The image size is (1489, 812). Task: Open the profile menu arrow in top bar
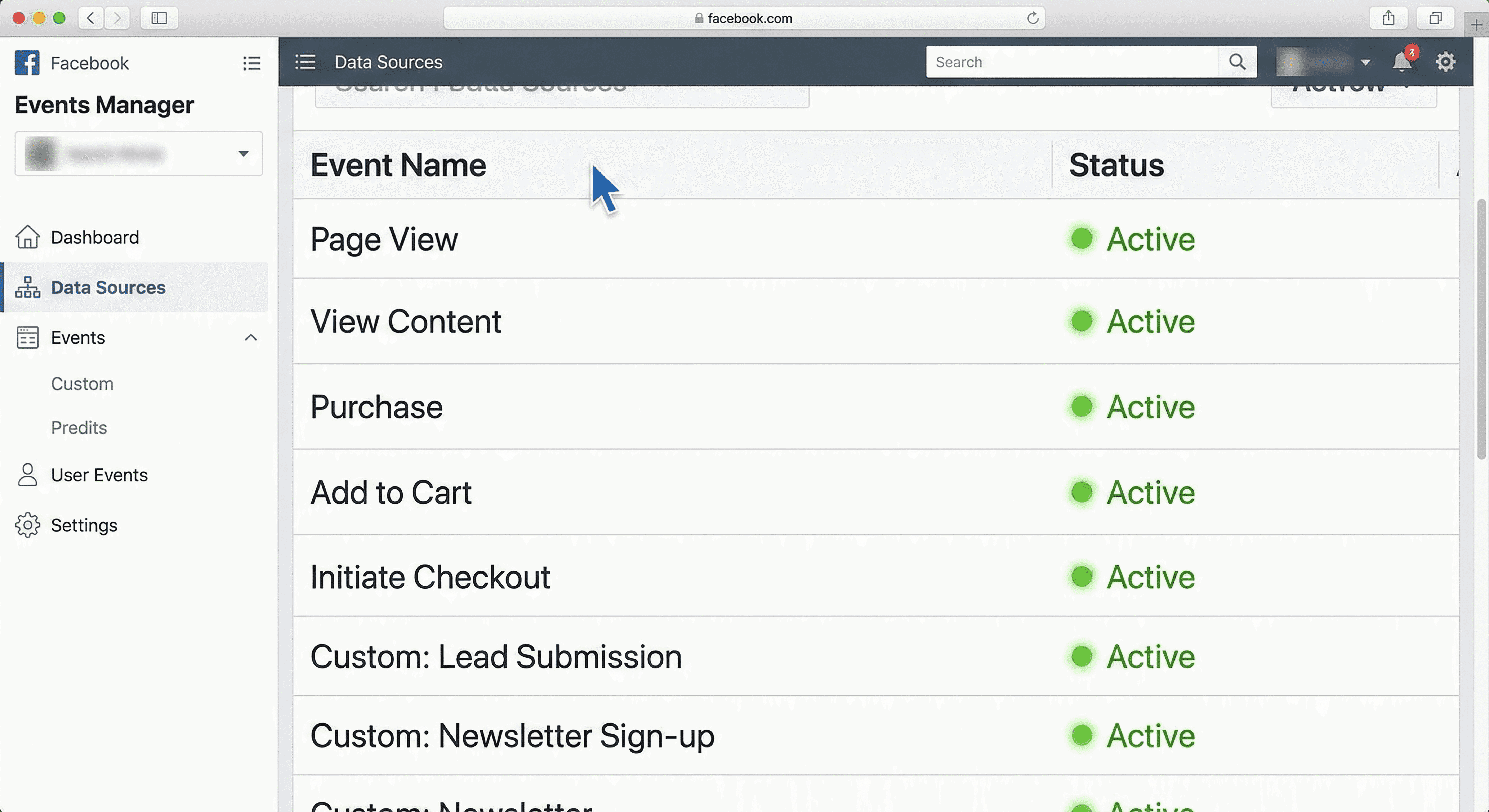(x=1365, y=62)
